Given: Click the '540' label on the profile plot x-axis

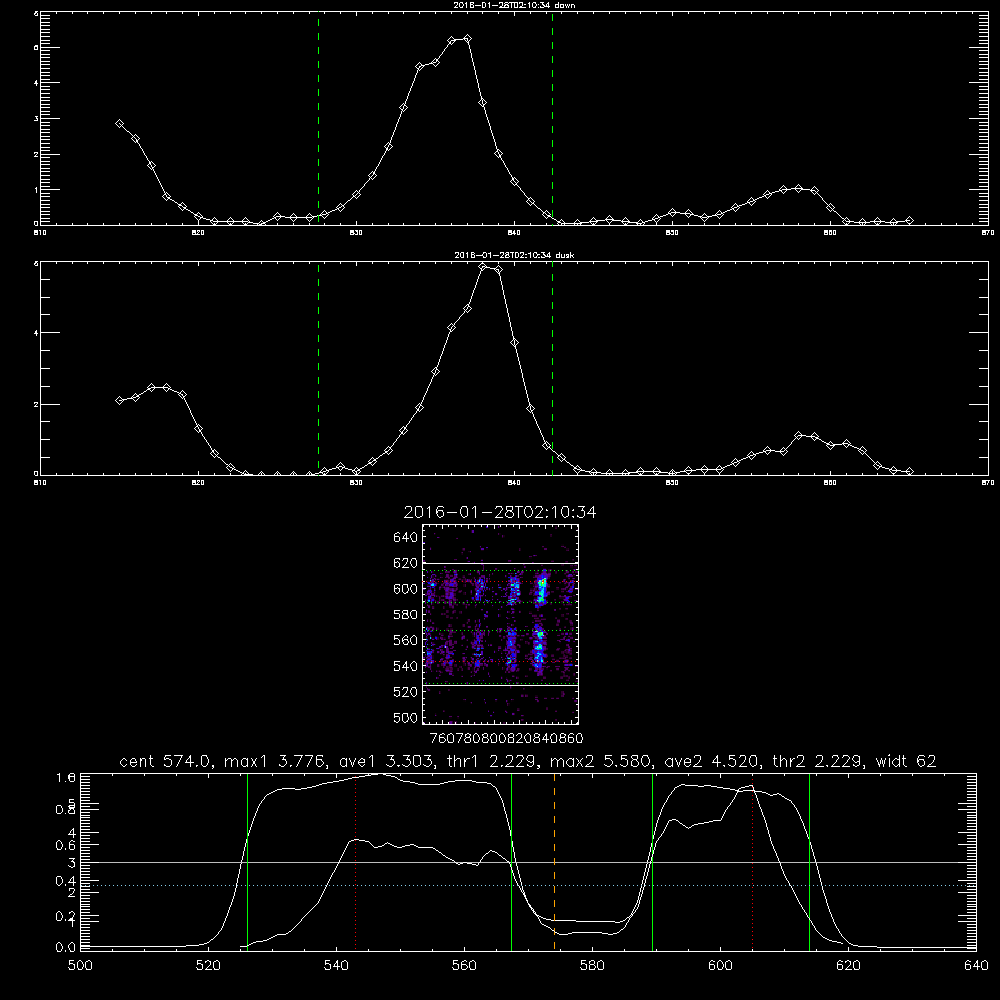Looking at the screenshot, I should tap(336, 966).
